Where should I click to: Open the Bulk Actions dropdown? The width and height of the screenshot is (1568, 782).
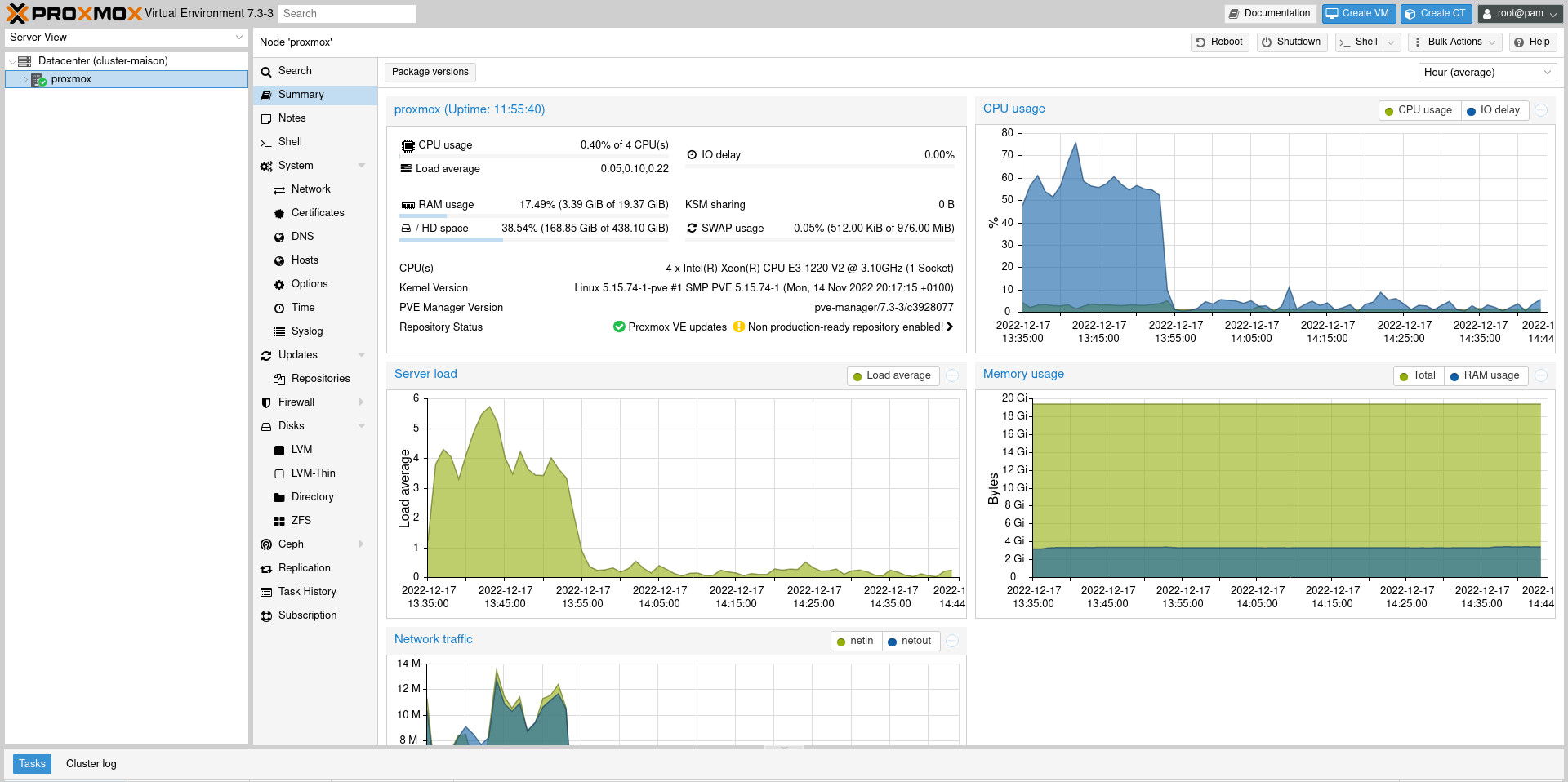1454,42
